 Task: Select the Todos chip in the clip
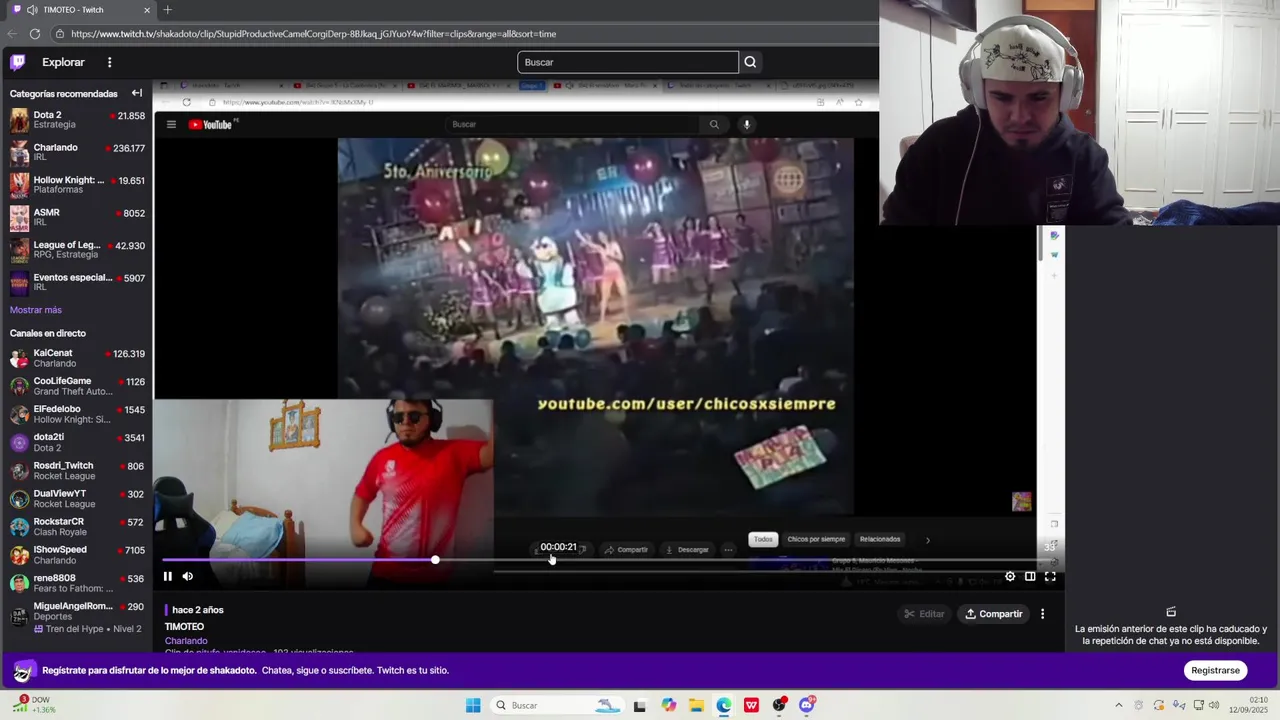(763, 539)
